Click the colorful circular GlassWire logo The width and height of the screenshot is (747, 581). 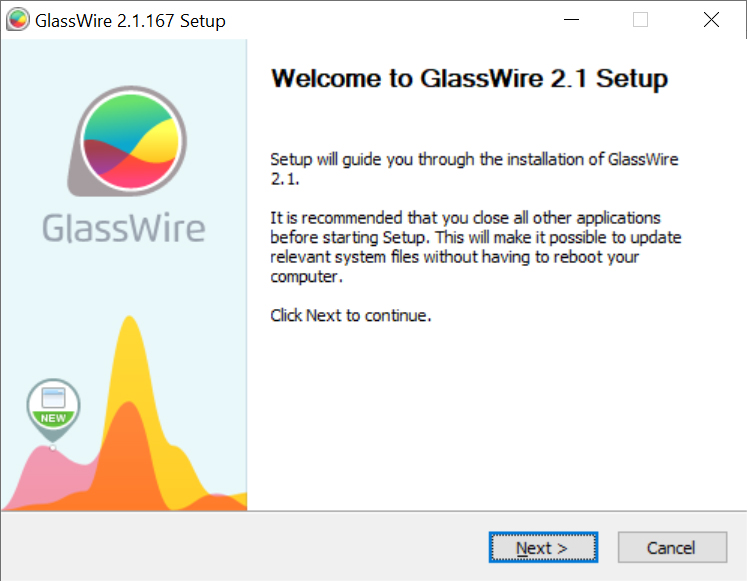(x=131, y=141)
